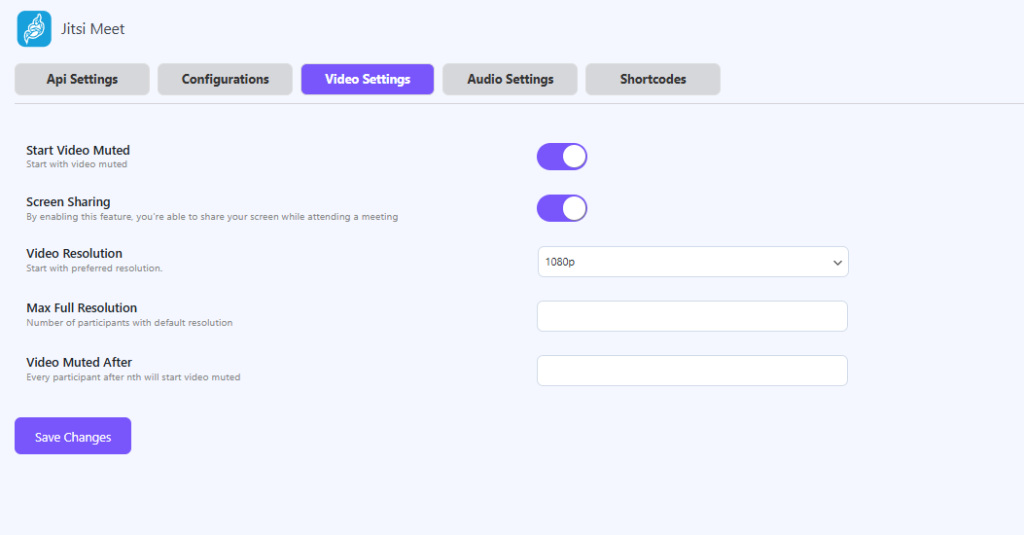The width and height of the screenshot is (1024, 535).
Task: Focus the Max Full Resolution input field
Action: coord(692,316)
